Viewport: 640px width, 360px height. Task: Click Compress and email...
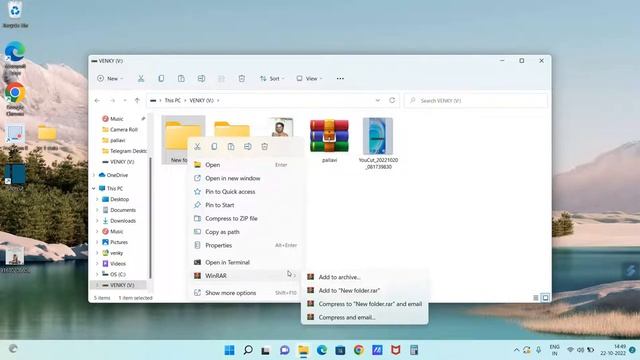point(364,318)
